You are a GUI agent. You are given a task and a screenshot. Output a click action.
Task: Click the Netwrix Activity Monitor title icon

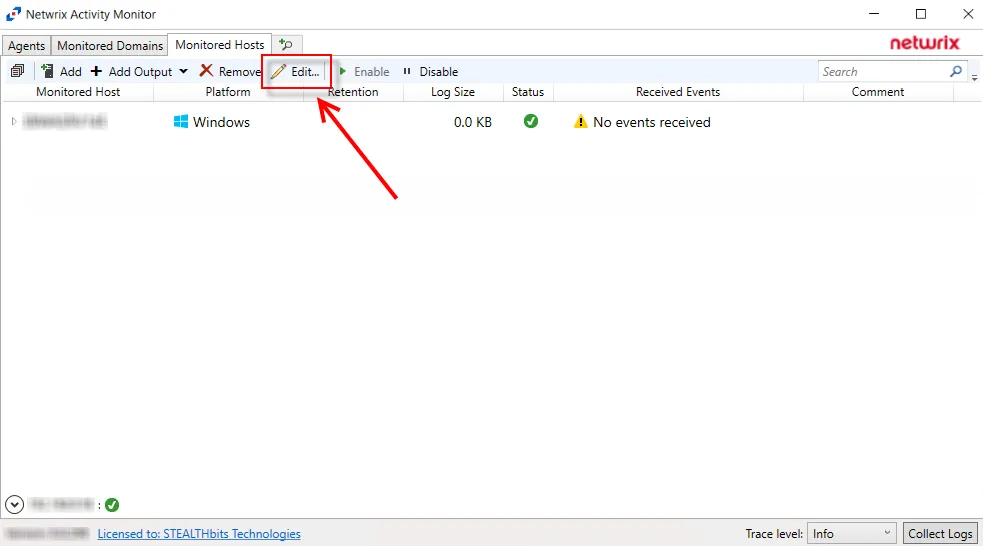pyautogui.click(x=13, y=14)
